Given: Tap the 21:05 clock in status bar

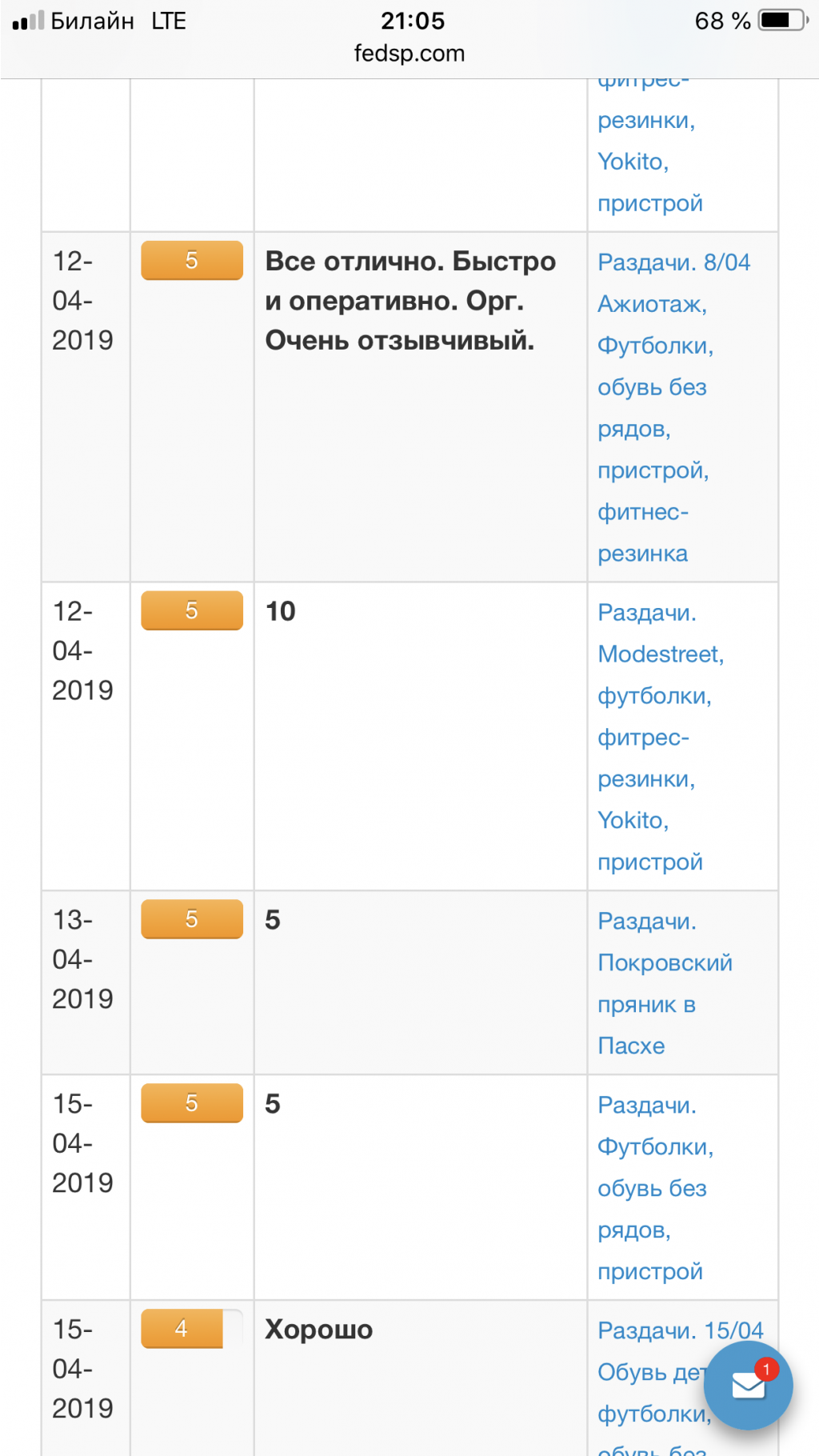Looking at the screenshot, I should click(x=413, y=21).
